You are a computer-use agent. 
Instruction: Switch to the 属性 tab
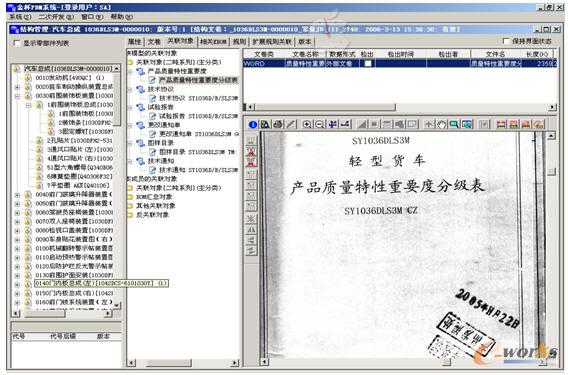tap(135, 42)
